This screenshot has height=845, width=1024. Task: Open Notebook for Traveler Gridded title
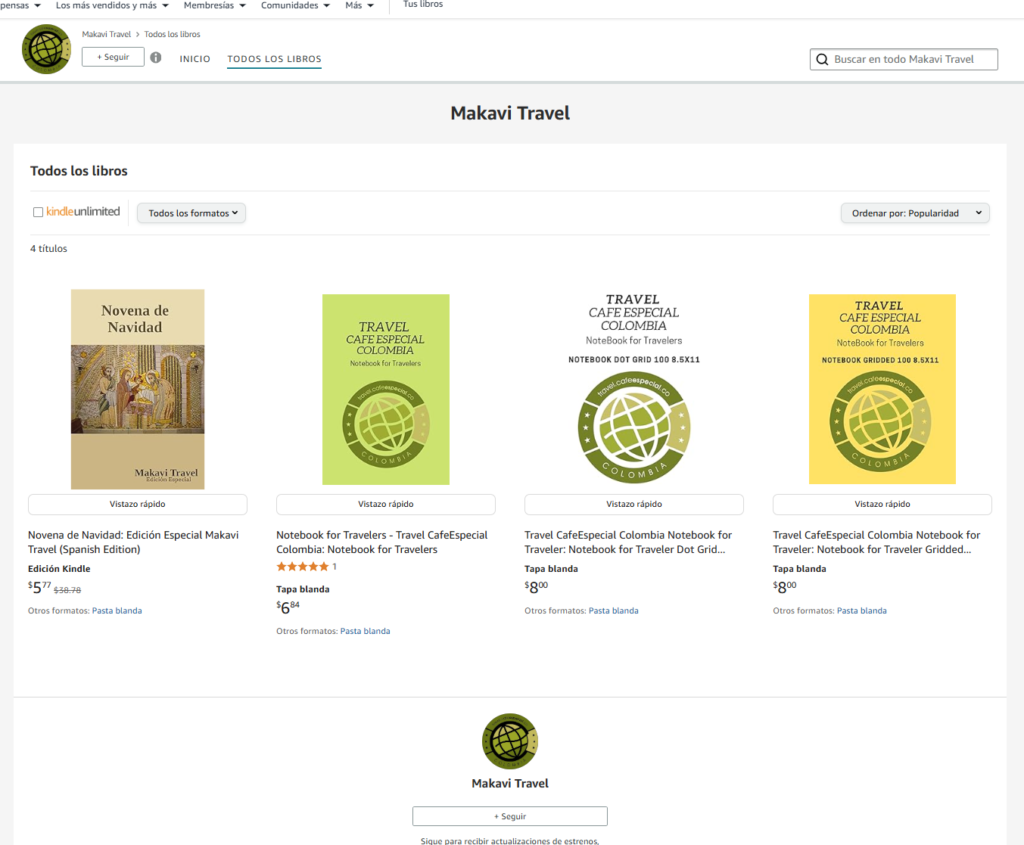[x=877, y=542]
